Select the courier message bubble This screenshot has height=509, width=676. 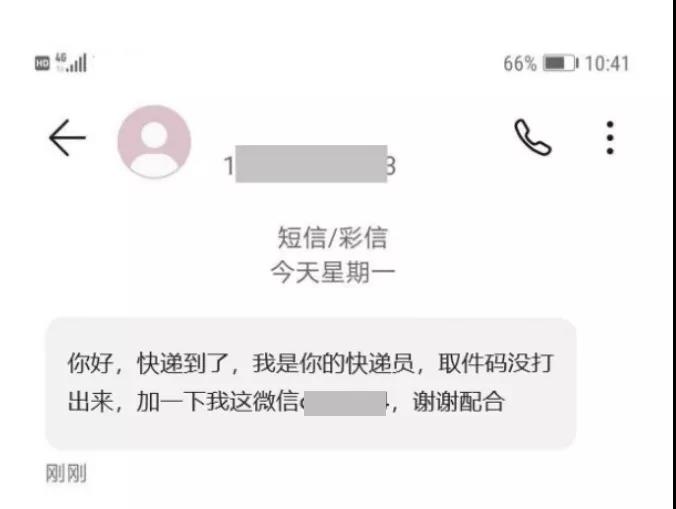point(311,384)
